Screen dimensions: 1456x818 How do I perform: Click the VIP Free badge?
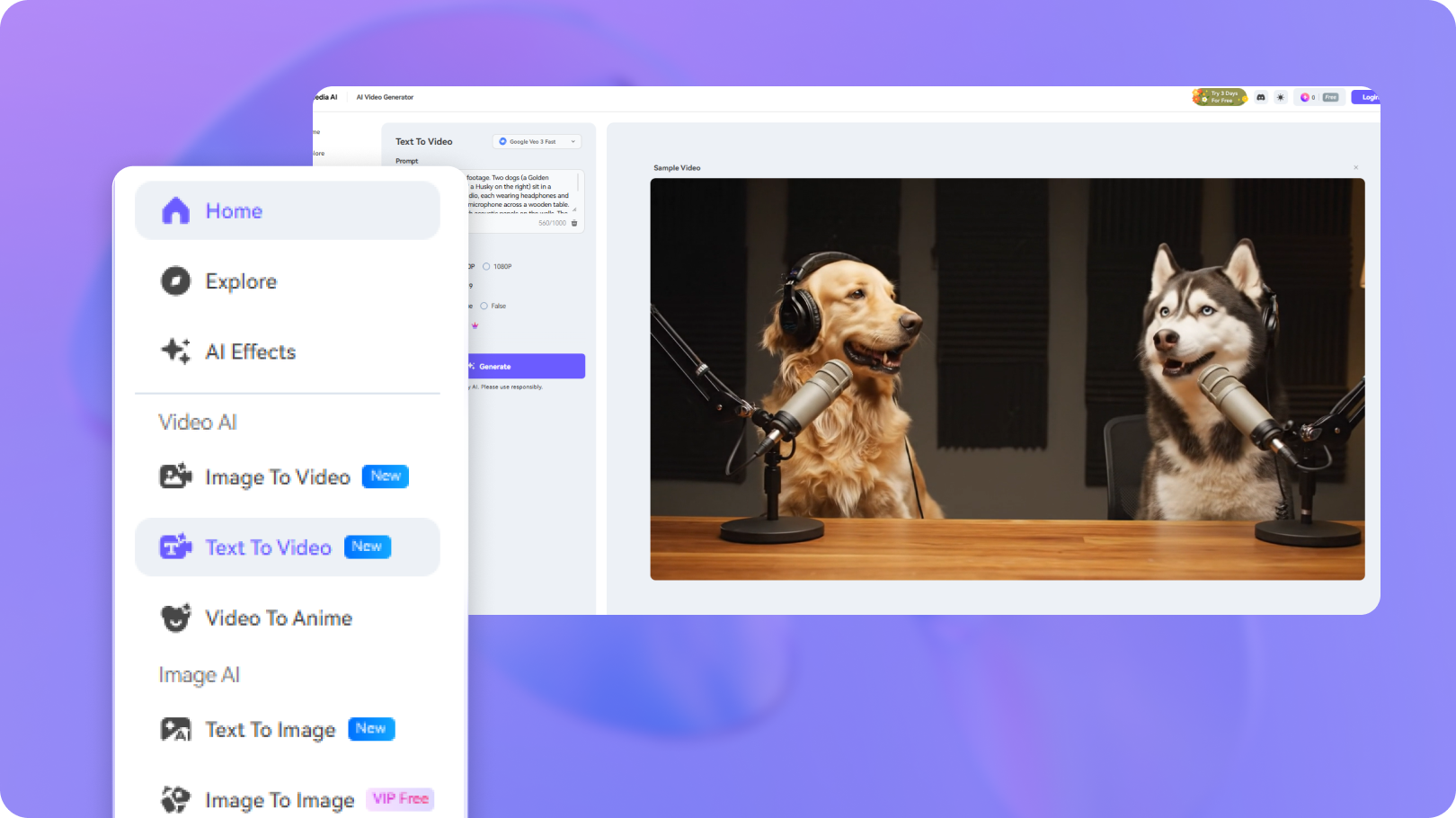[x=401, y=799]
